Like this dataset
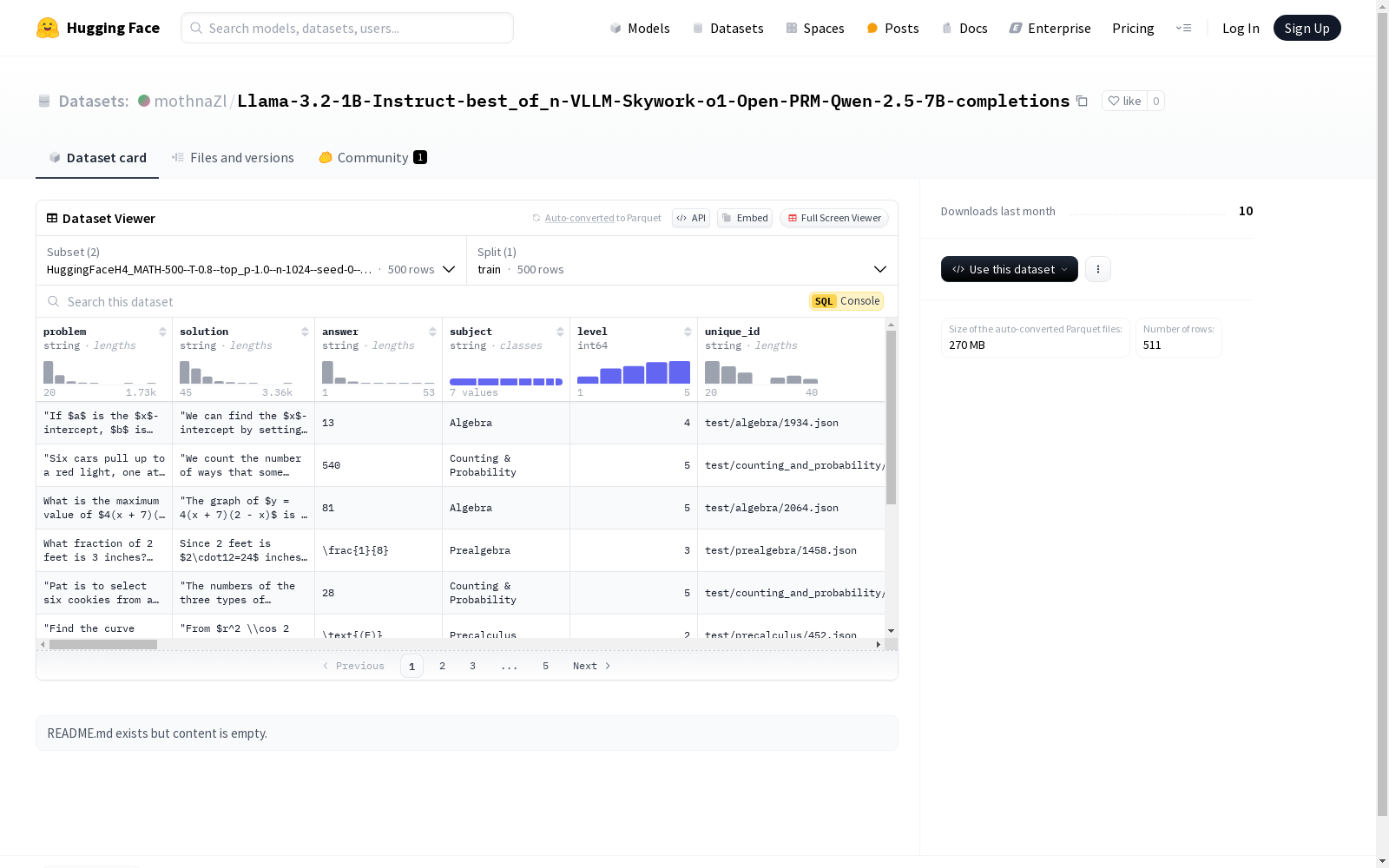Viewport: 1389px width, 868px height. 1124,101
